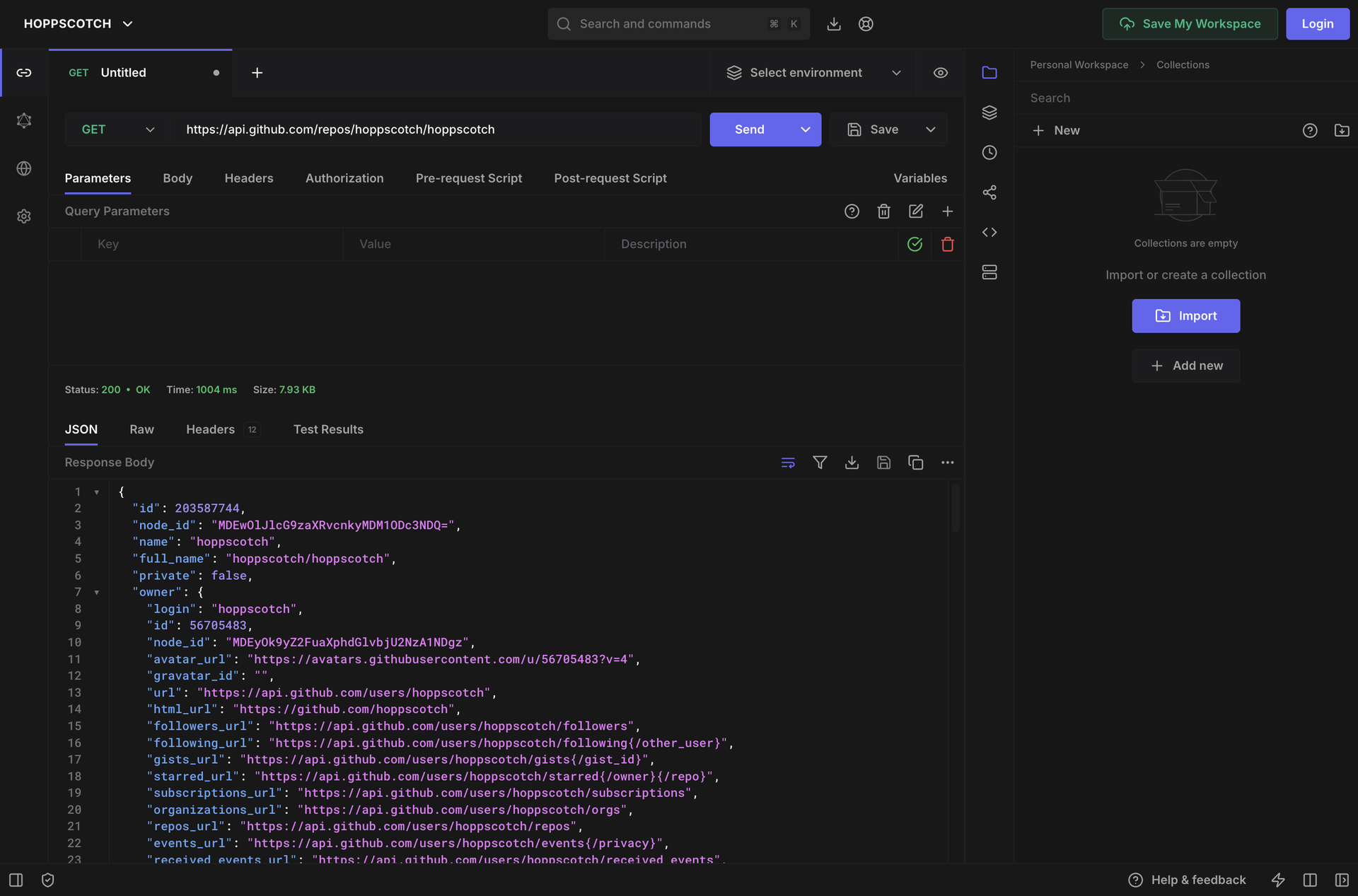The height and width of the screenshot is (896, 1358).
Task: Toggle word wrap in response body
Action: (788, 462)
